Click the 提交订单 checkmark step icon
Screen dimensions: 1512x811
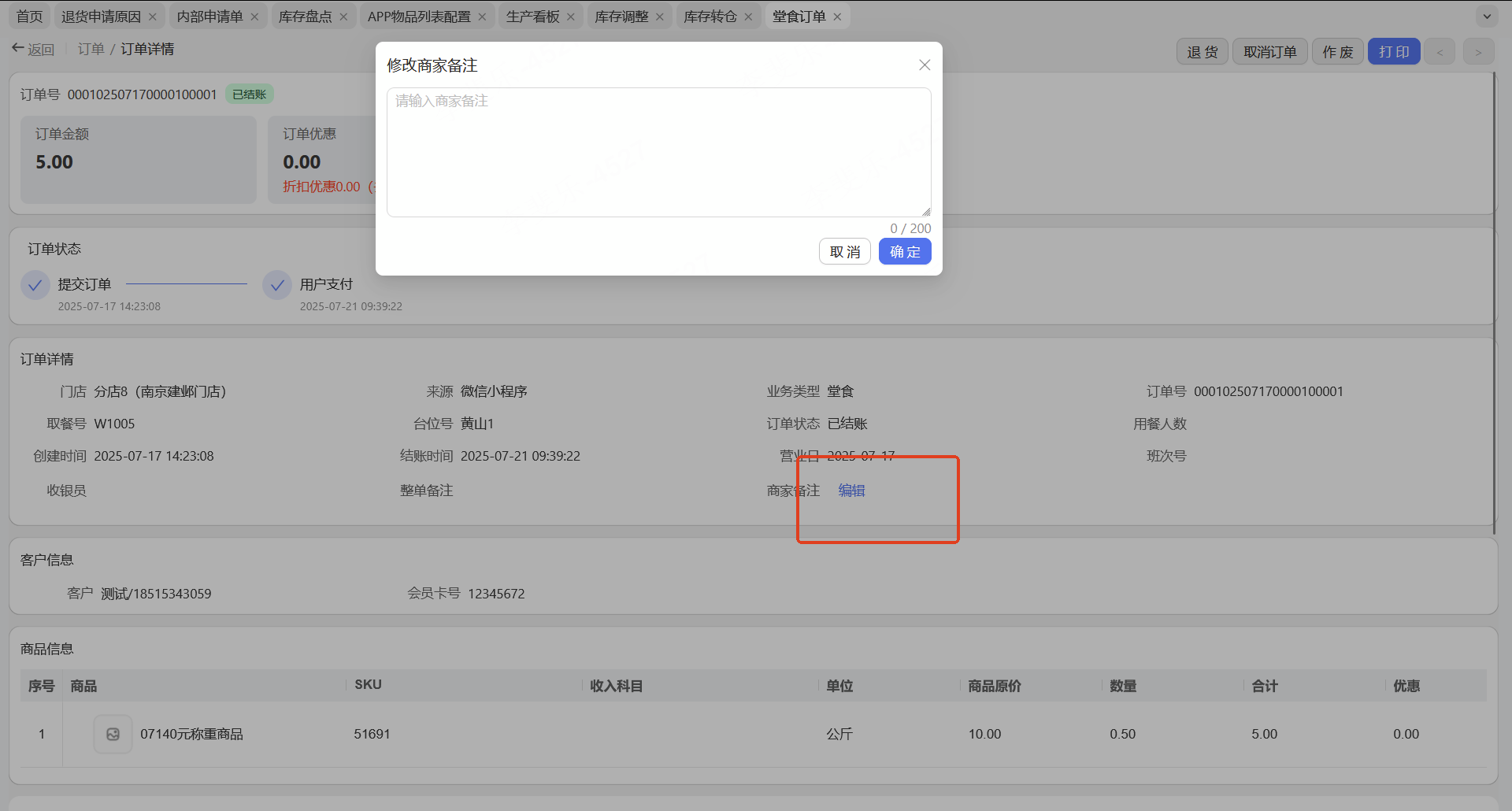35,286
